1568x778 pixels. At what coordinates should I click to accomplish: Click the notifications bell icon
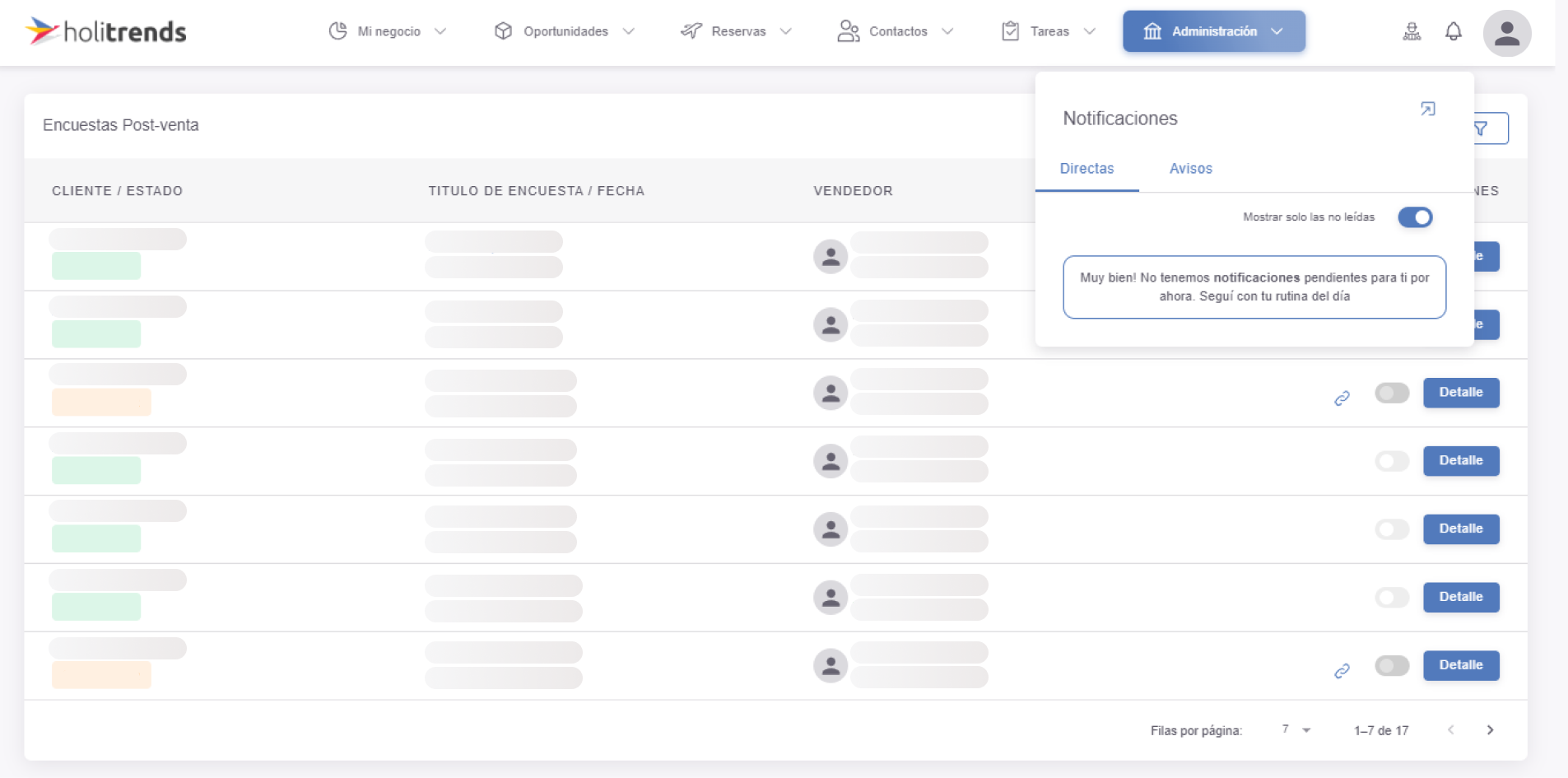click(1454, 32)
